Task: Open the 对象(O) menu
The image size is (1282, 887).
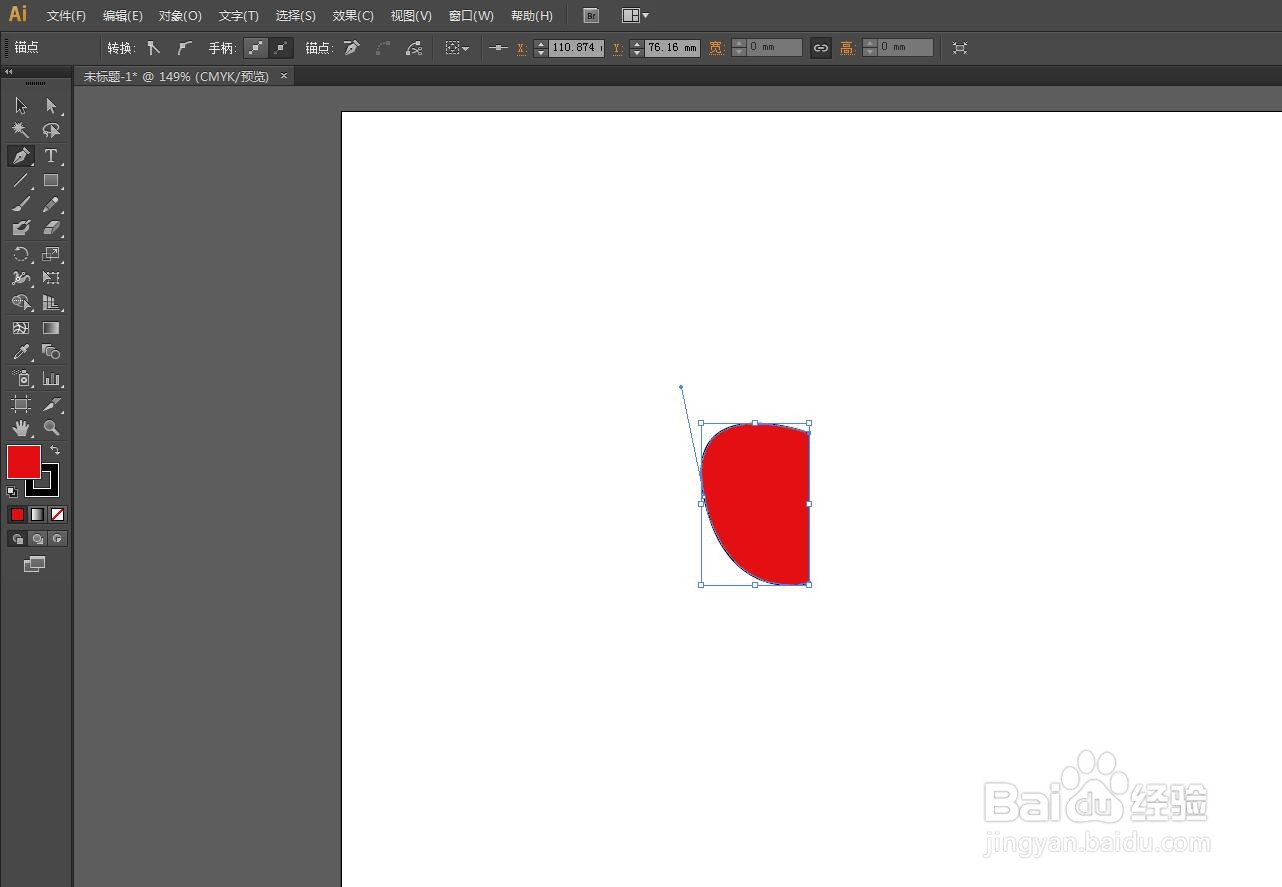Action: click(180, 16)
